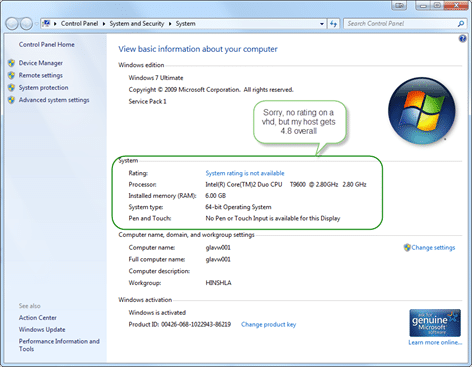
Task: Click the genuine Microsoft software badge
Action: pyautogui.click(x=435, y=323)
